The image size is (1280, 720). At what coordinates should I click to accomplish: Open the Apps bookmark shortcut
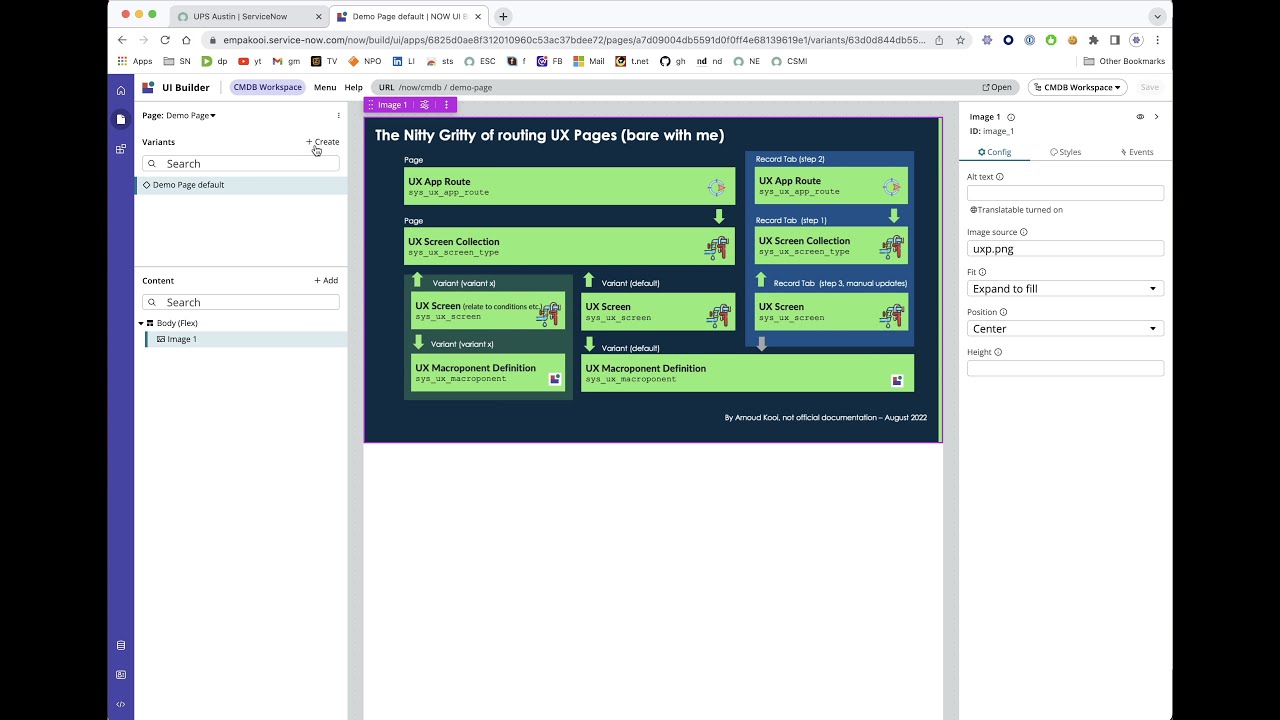click(135, 61)
